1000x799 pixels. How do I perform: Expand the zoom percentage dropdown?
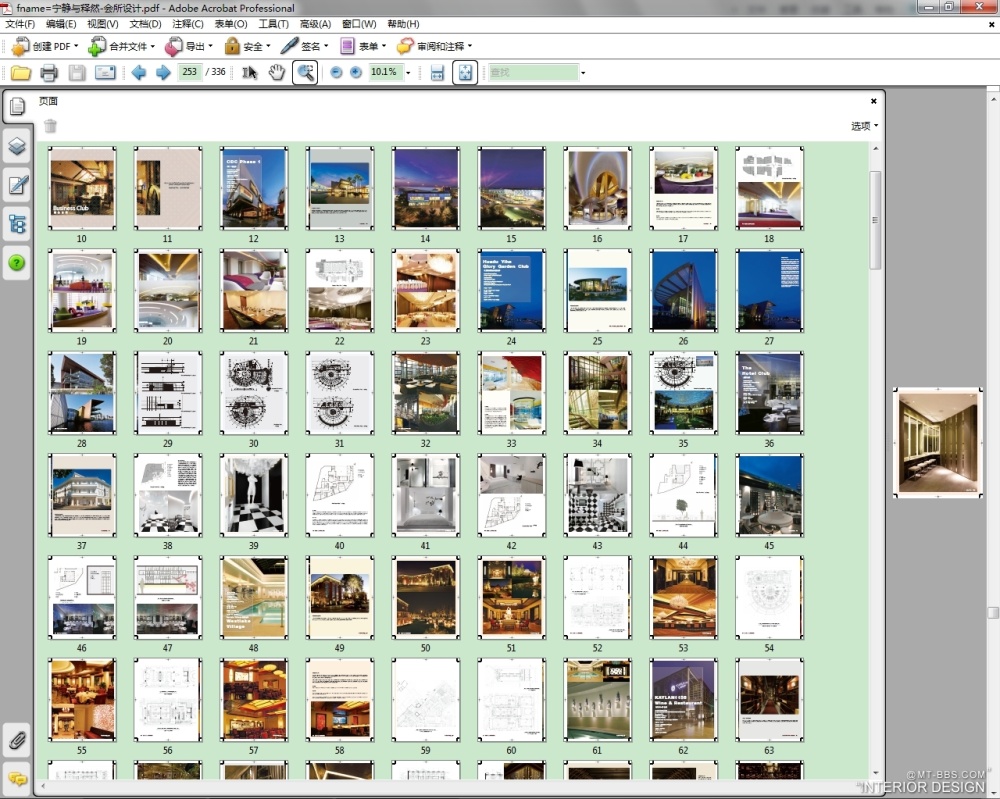point(408,73)
